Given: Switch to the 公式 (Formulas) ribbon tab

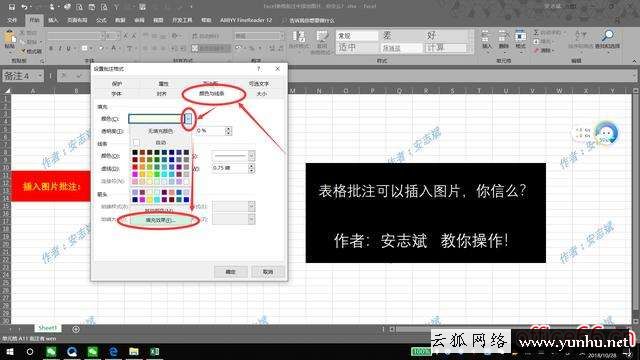Looking at the screenshot, I should pos(101,20).
